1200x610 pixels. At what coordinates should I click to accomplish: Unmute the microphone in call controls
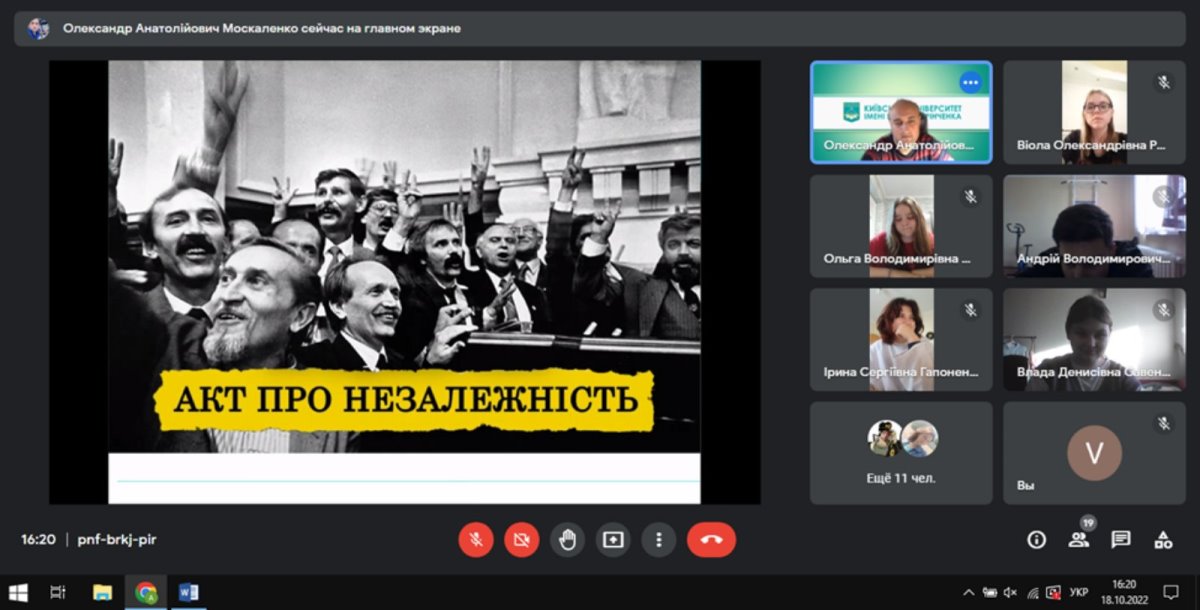pos(476,540)
